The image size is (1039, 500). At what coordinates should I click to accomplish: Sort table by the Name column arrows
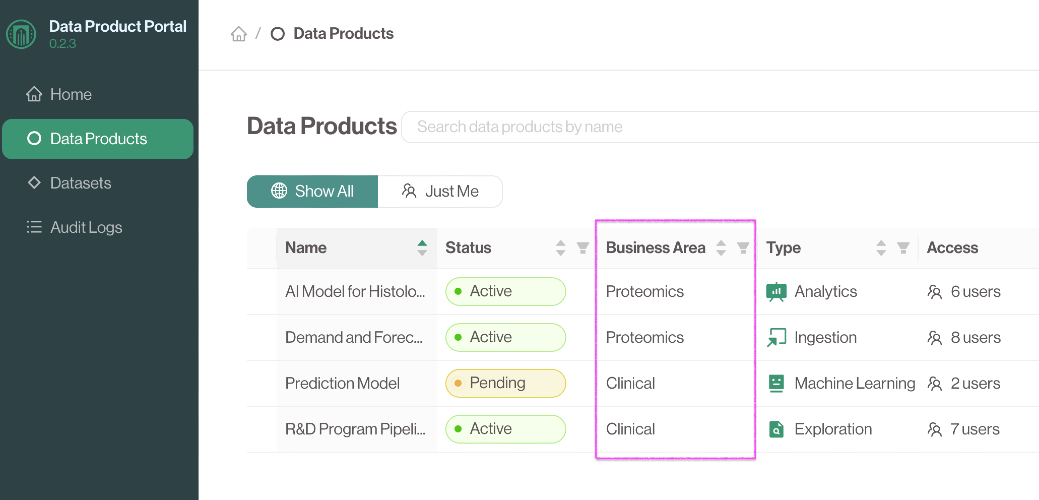(x=422, y=248)
